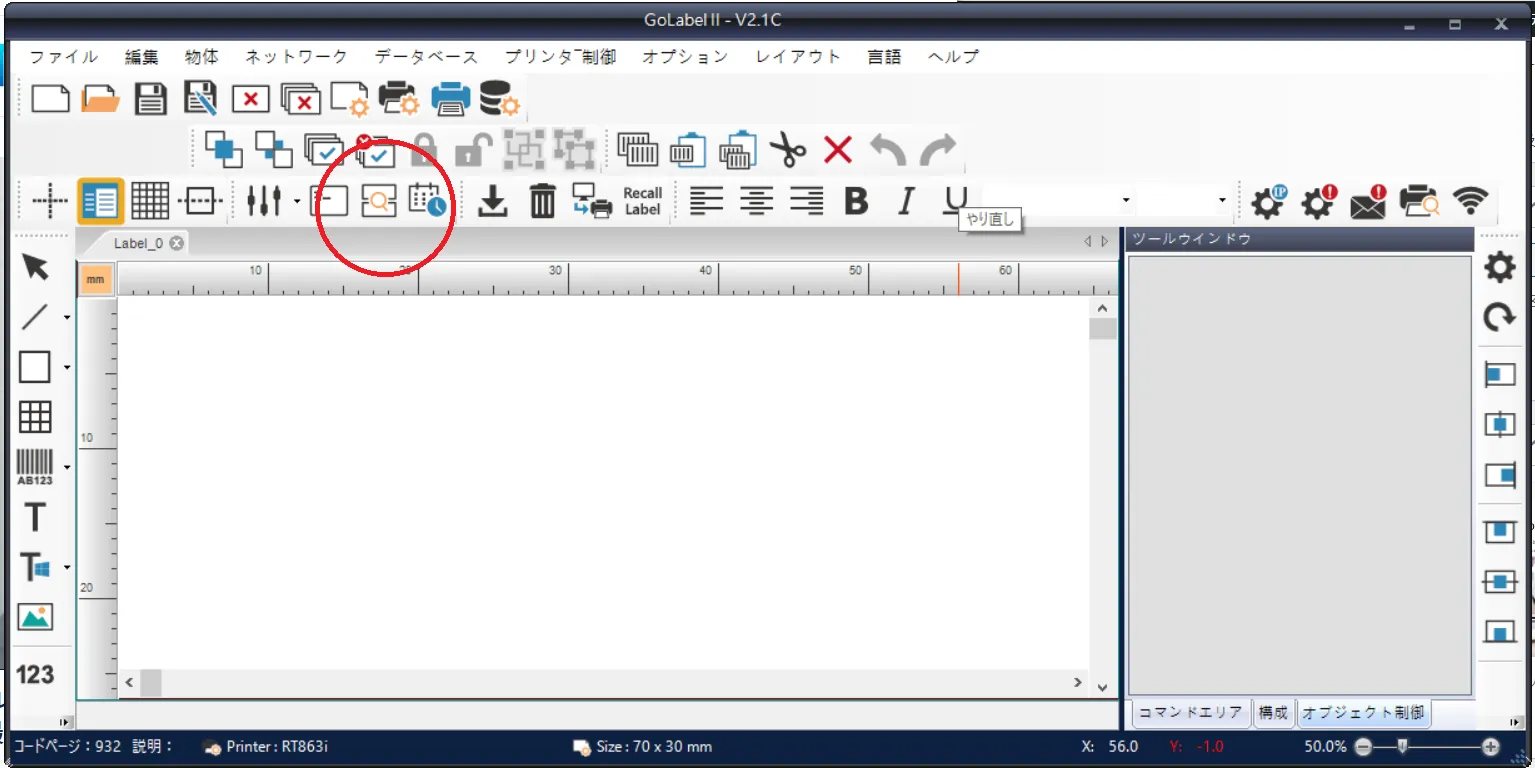Toggle the highlighted label view button
The width and height of the screenshot is (1535, 768).
click(x=100, y=202)
